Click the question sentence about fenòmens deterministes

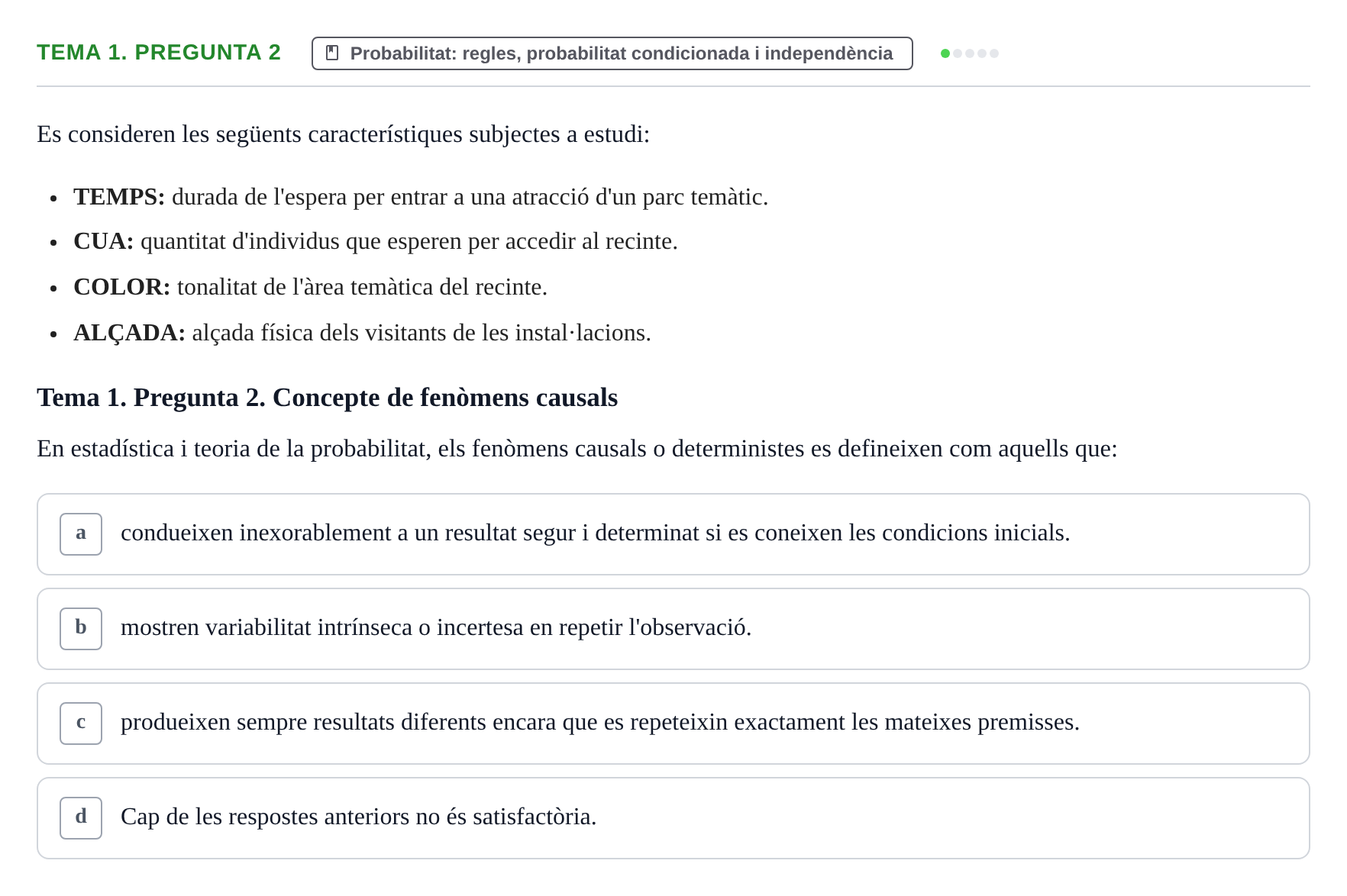click(577, 449)
